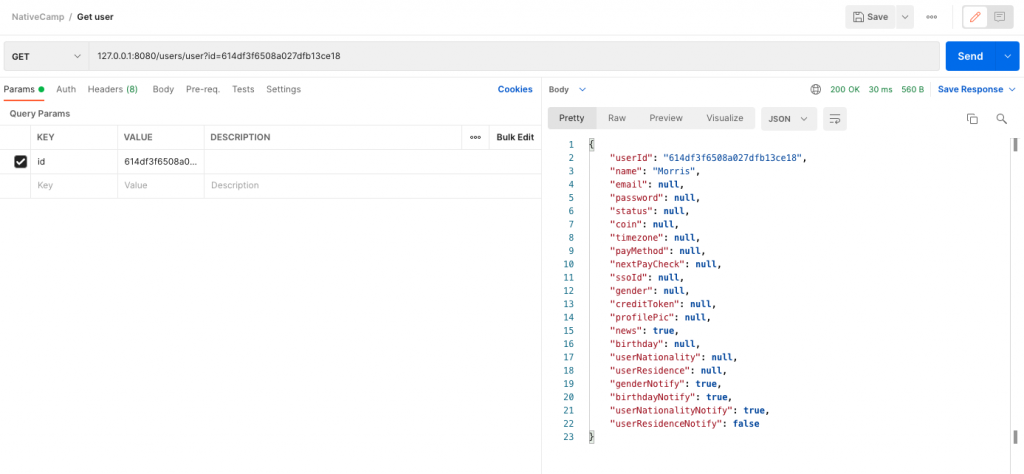Open the GET method dropdown

pos(46,56)
